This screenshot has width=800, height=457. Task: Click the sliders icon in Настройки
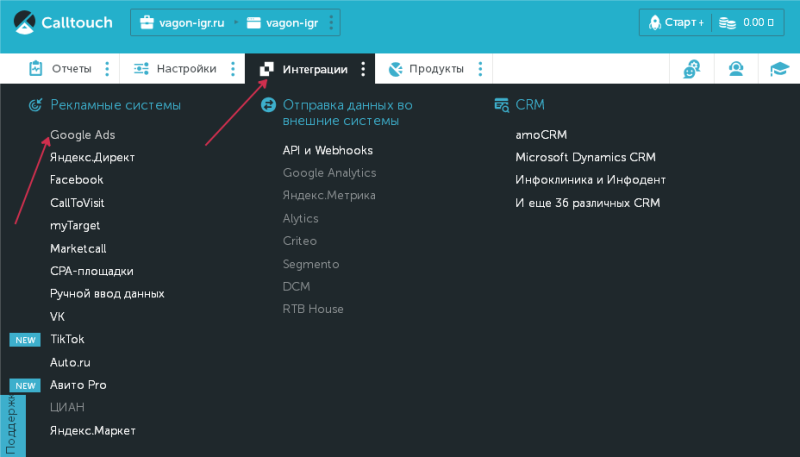141,68
